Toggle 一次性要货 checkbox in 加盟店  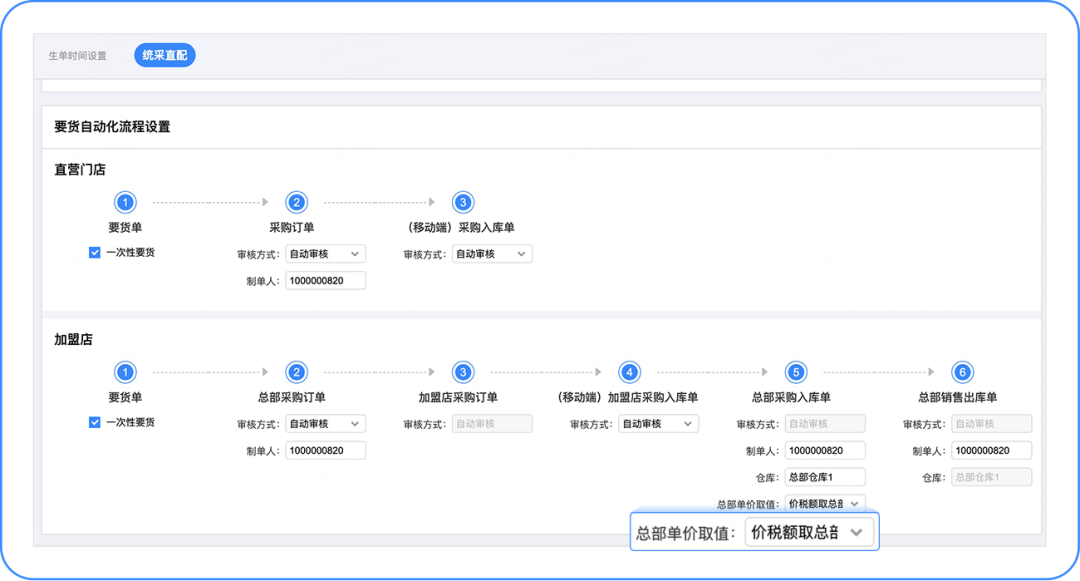[x=94, y=423]
